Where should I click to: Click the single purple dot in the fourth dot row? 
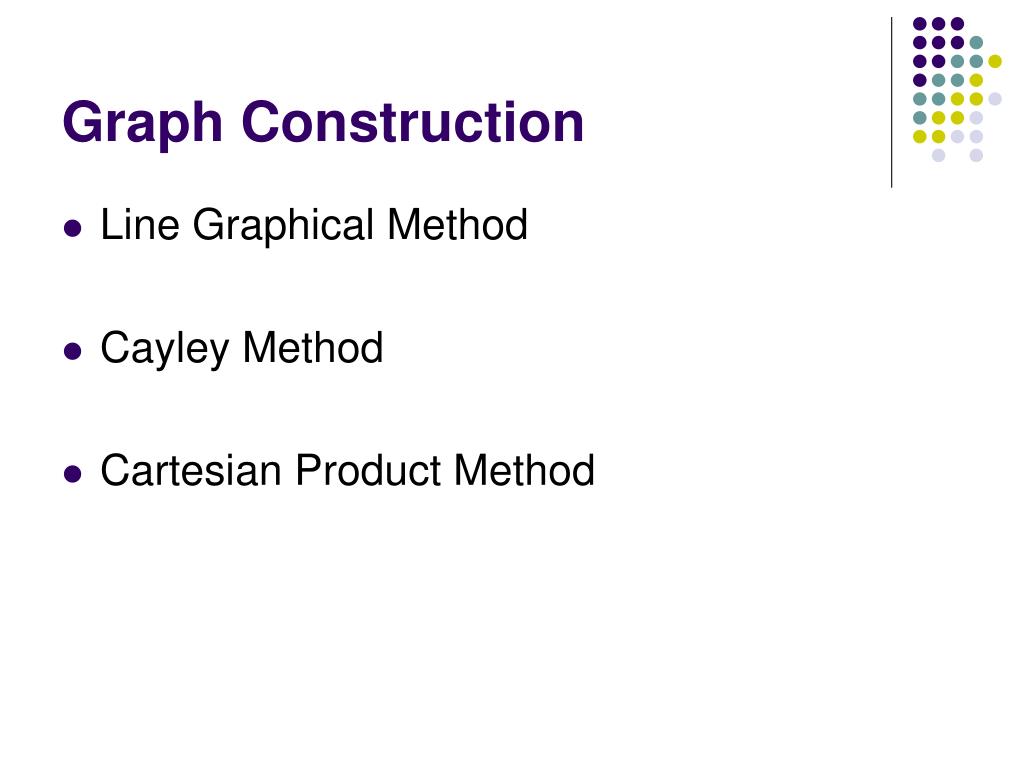point(920,80)
